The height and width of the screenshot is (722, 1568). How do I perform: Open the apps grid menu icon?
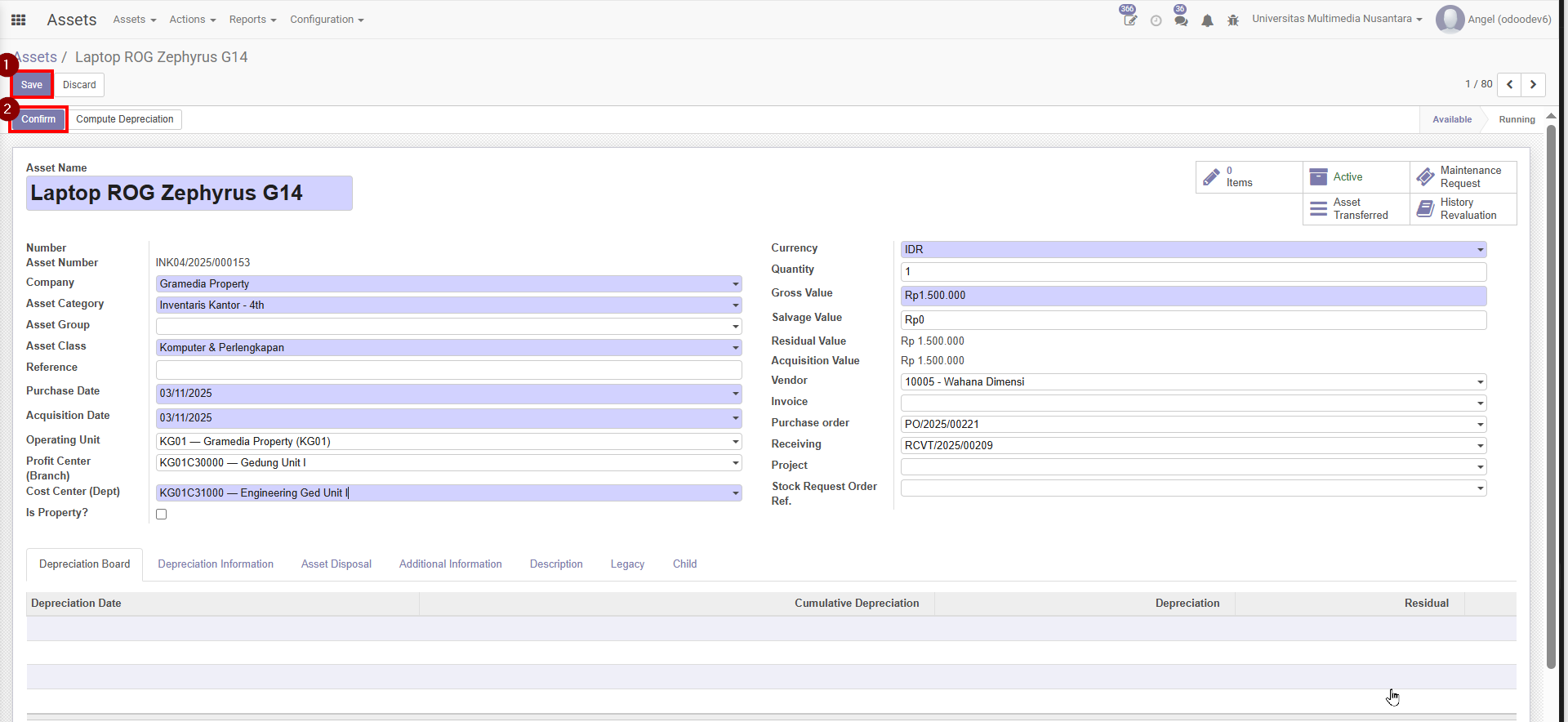[18, 20]
